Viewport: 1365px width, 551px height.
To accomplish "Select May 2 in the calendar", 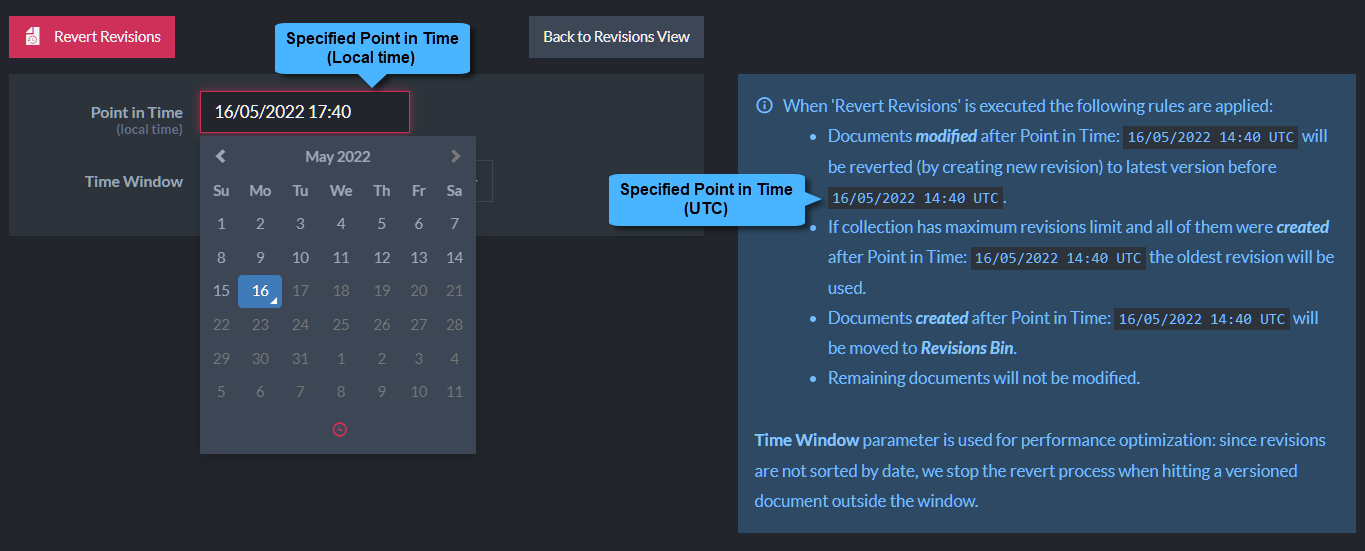I will pos(260,224).
